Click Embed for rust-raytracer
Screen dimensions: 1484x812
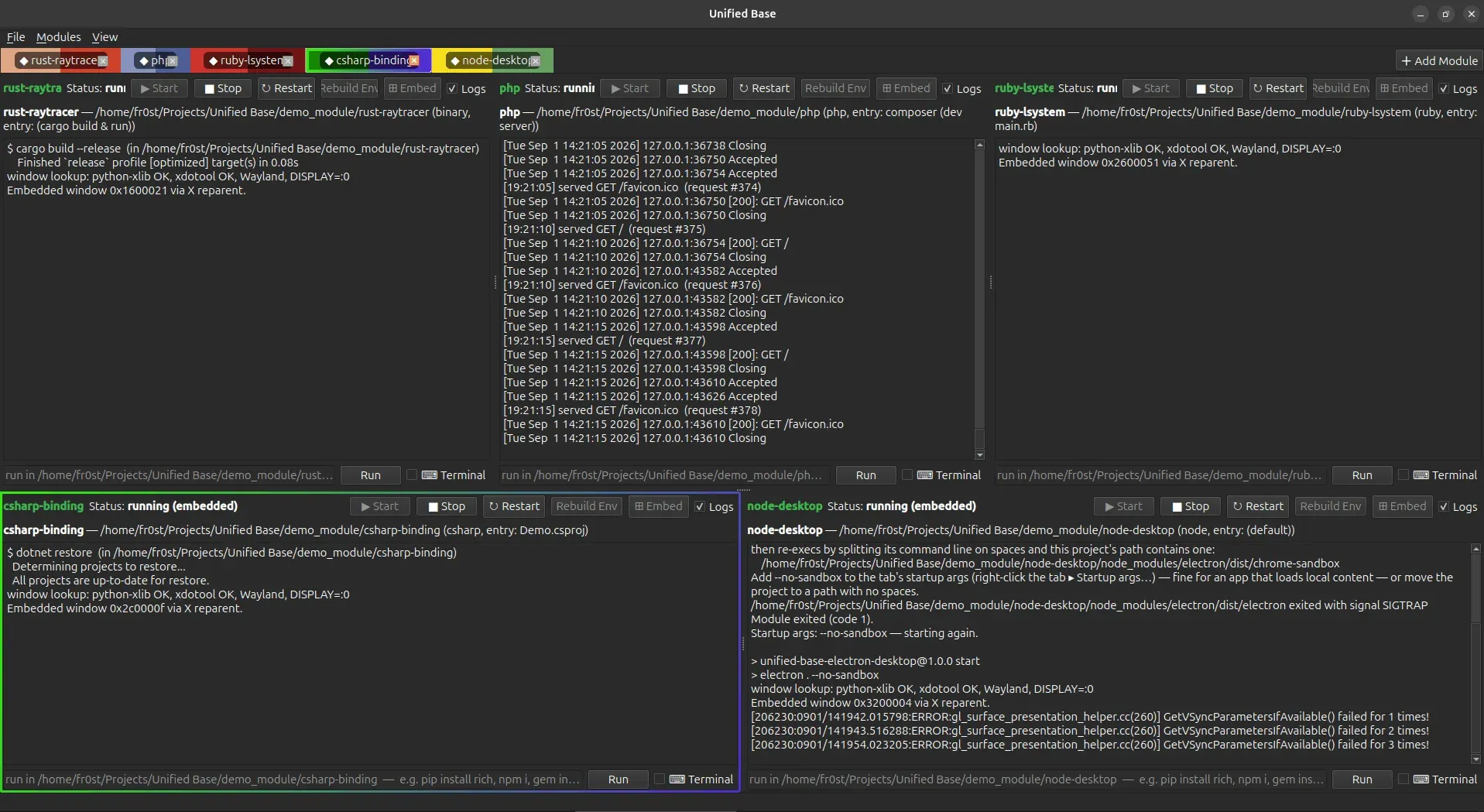pos(413,88)
